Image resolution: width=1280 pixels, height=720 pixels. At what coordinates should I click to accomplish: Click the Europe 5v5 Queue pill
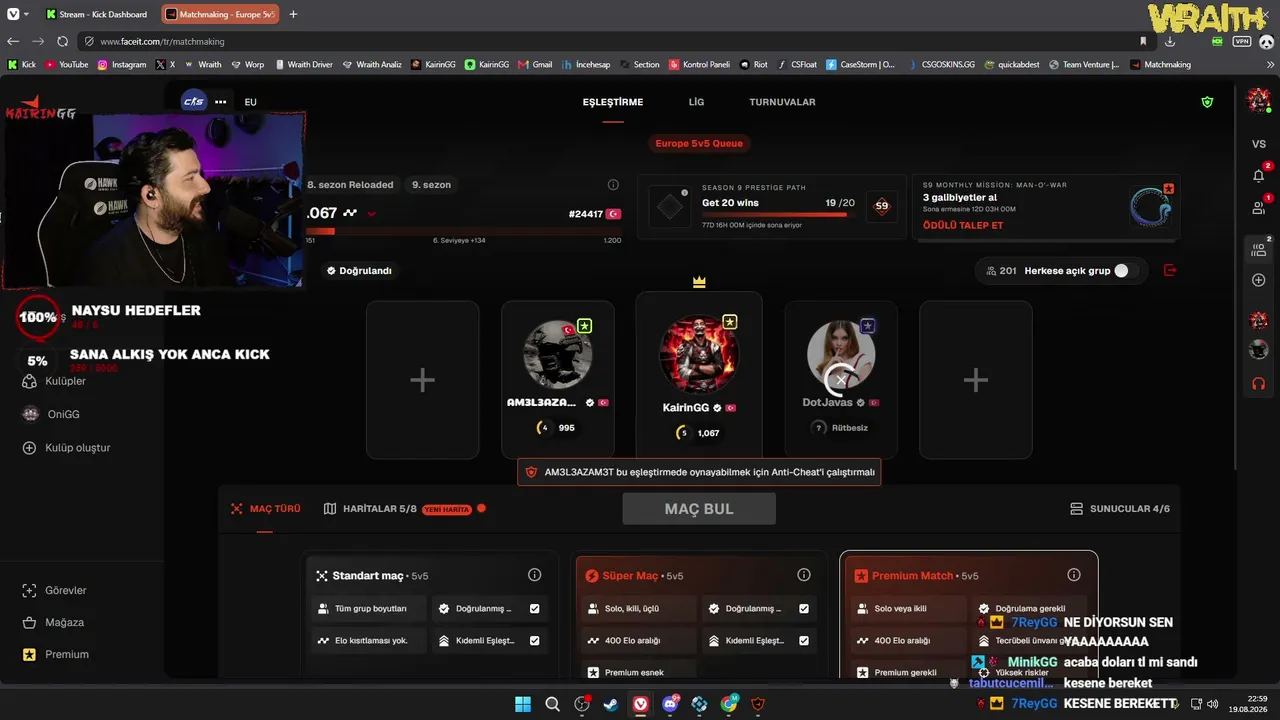(699, 143)
